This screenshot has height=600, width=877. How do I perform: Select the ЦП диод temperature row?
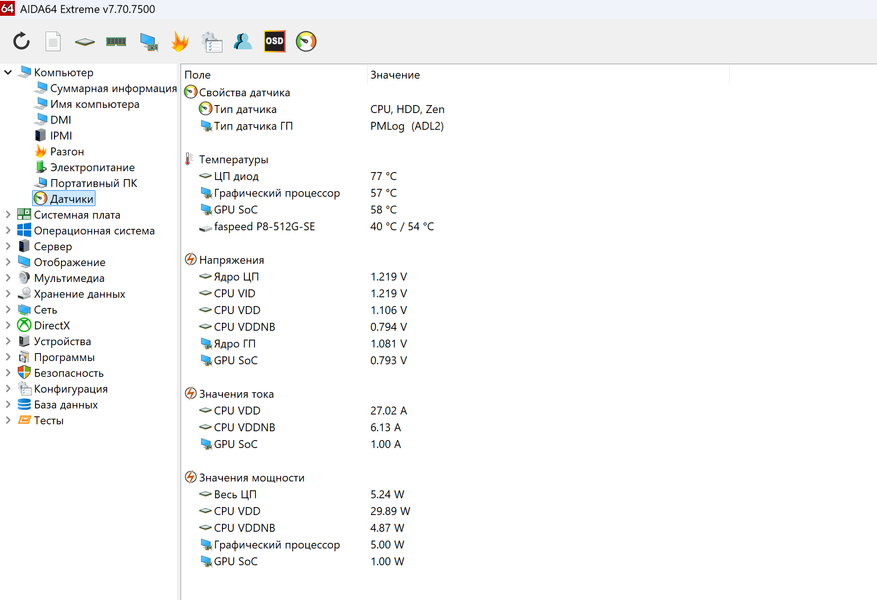(x=236, y=176)
